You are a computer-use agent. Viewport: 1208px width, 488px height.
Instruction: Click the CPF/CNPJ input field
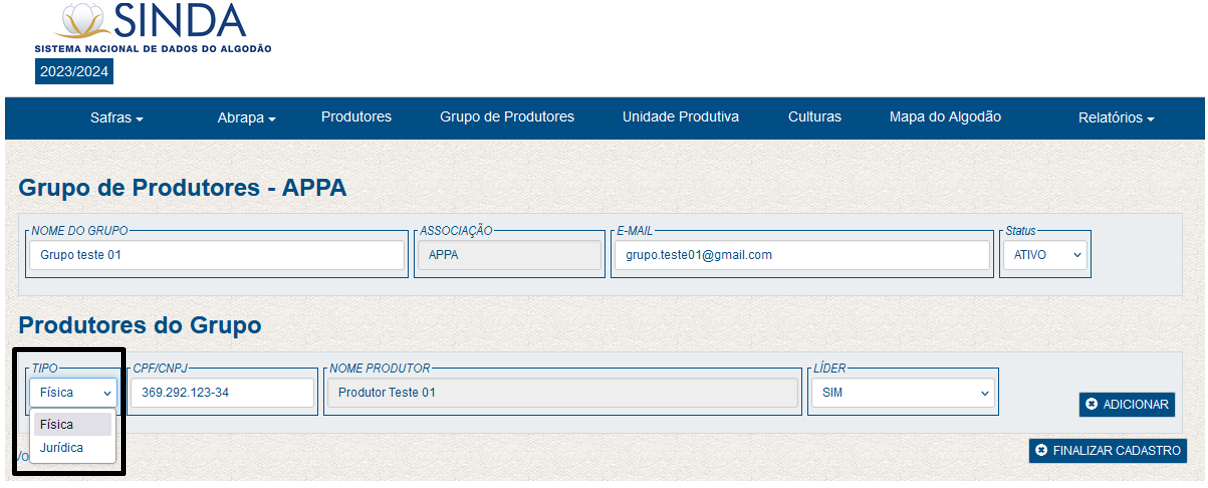tap(223, 393)
